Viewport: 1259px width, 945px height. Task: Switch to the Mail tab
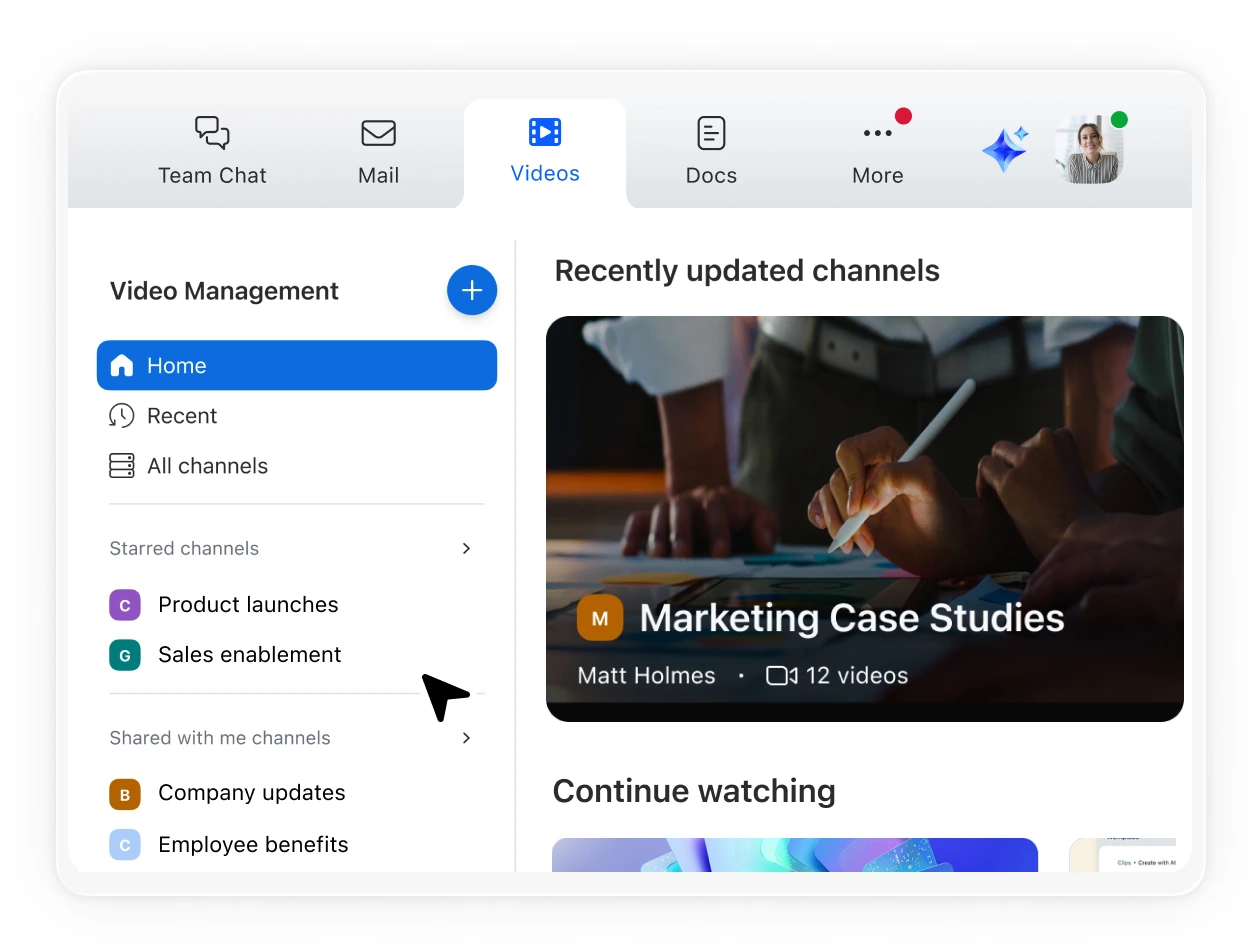[378, 152]
